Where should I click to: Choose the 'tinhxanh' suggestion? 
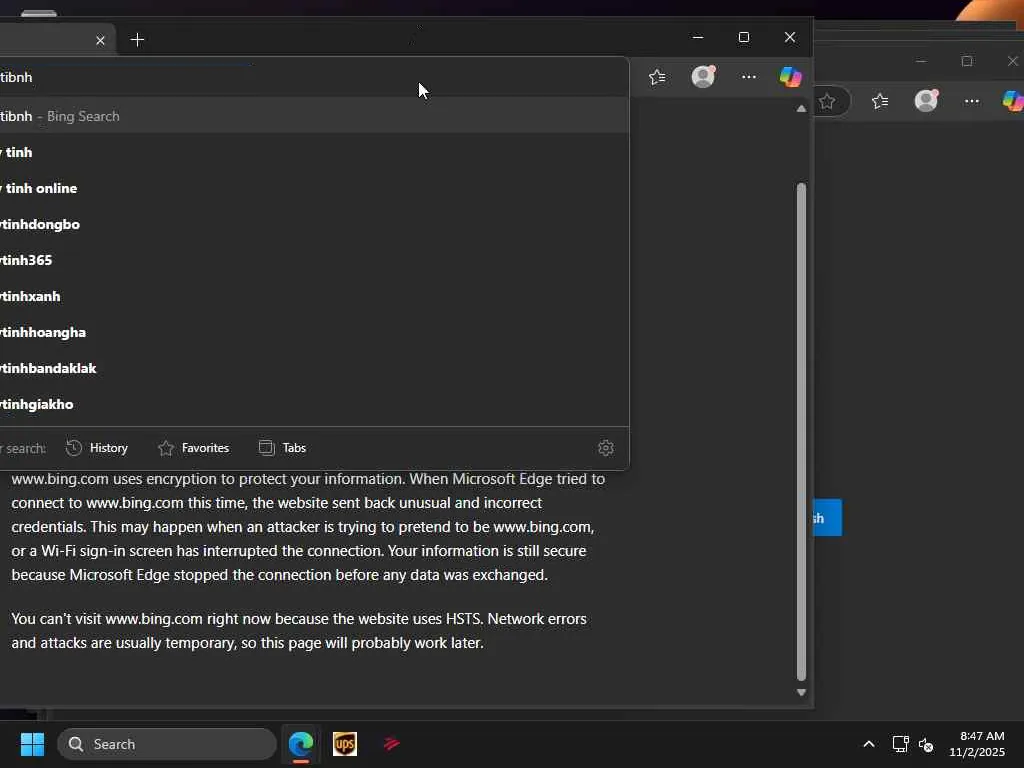(313, 296)
